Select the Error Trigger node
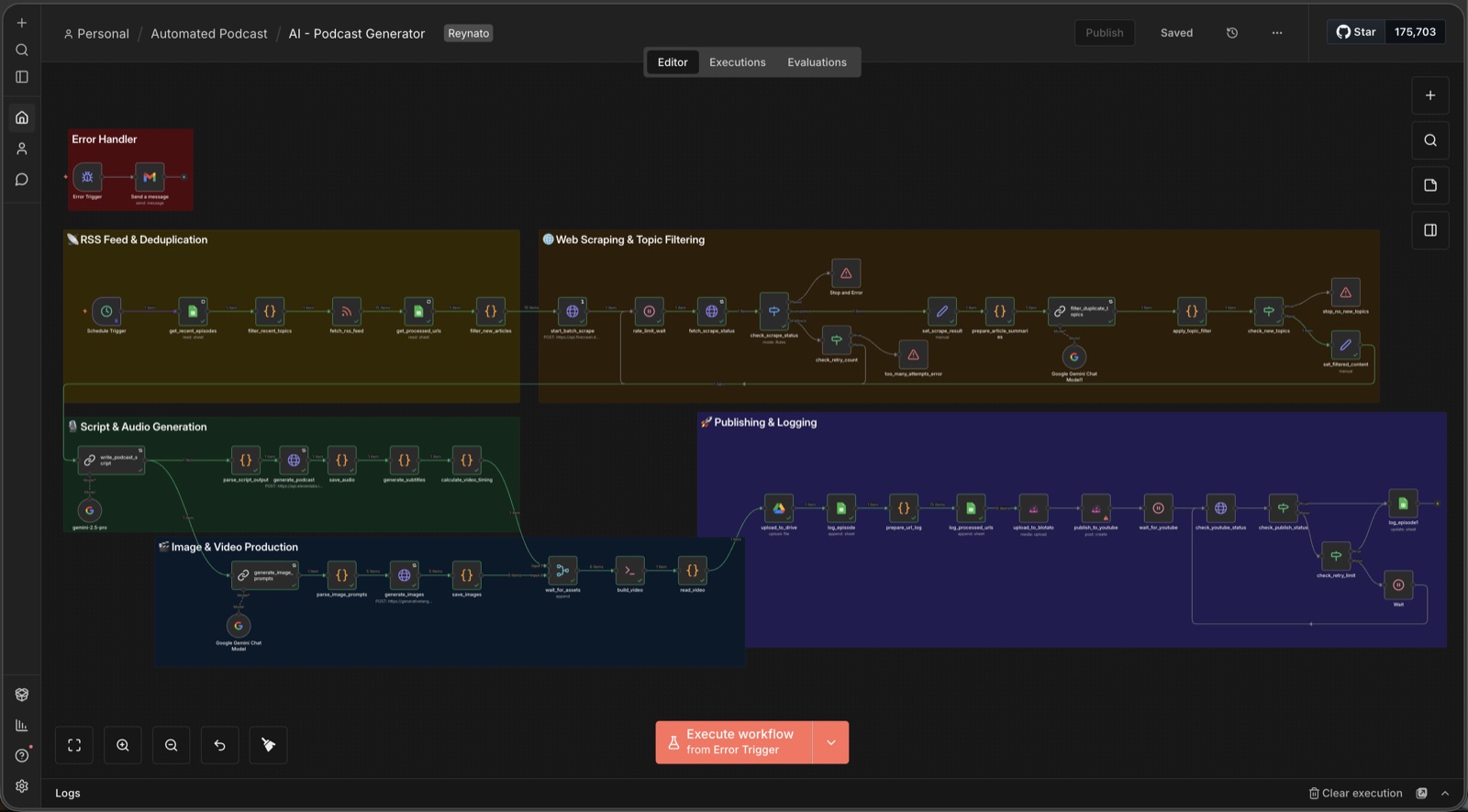The height and width of the screenshot is (812, 1468). (87, 177)
